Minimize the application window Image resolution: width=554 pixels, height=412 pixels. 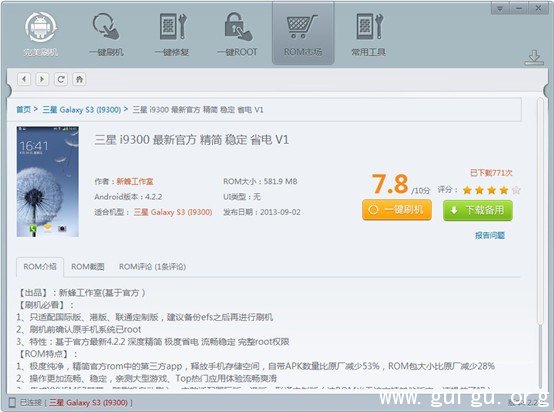click(x=519, y=8)
